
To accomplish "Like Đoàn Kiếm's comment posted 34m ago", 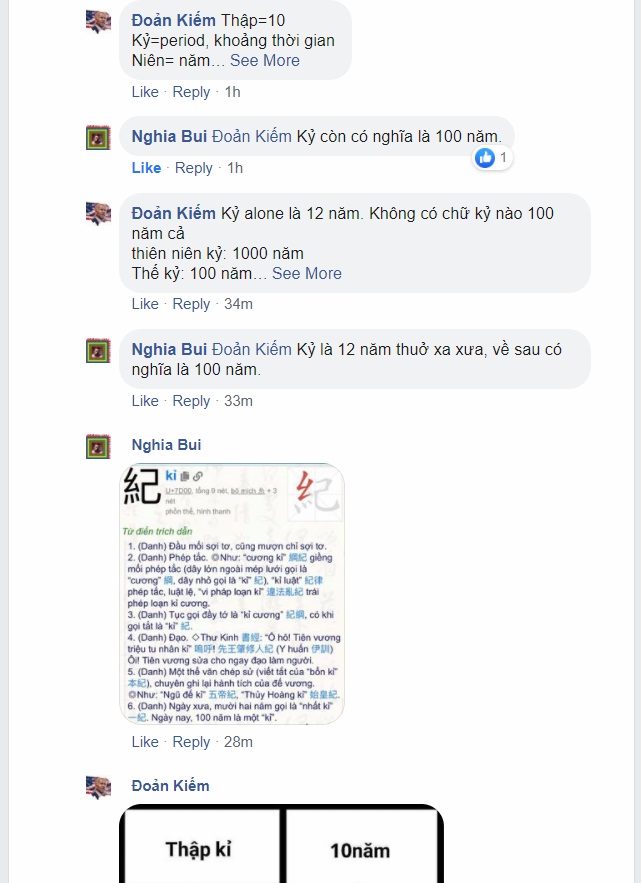I will click(145, 304).
